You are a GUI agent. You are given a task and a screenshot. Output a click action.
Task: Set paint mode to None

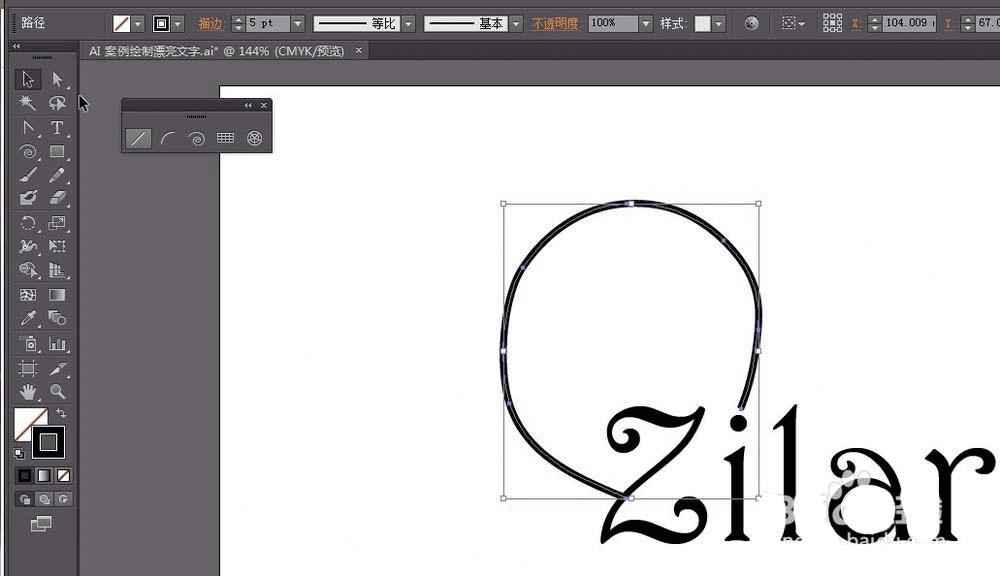click(64, 475)
